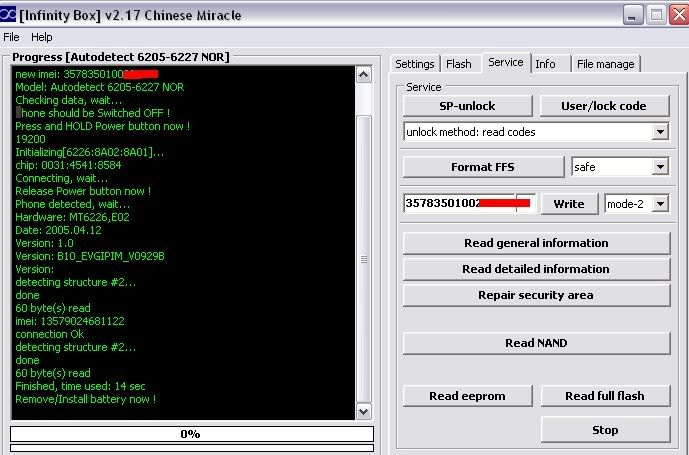
Task: Click the Read full flash button
Action: [605, 396]
